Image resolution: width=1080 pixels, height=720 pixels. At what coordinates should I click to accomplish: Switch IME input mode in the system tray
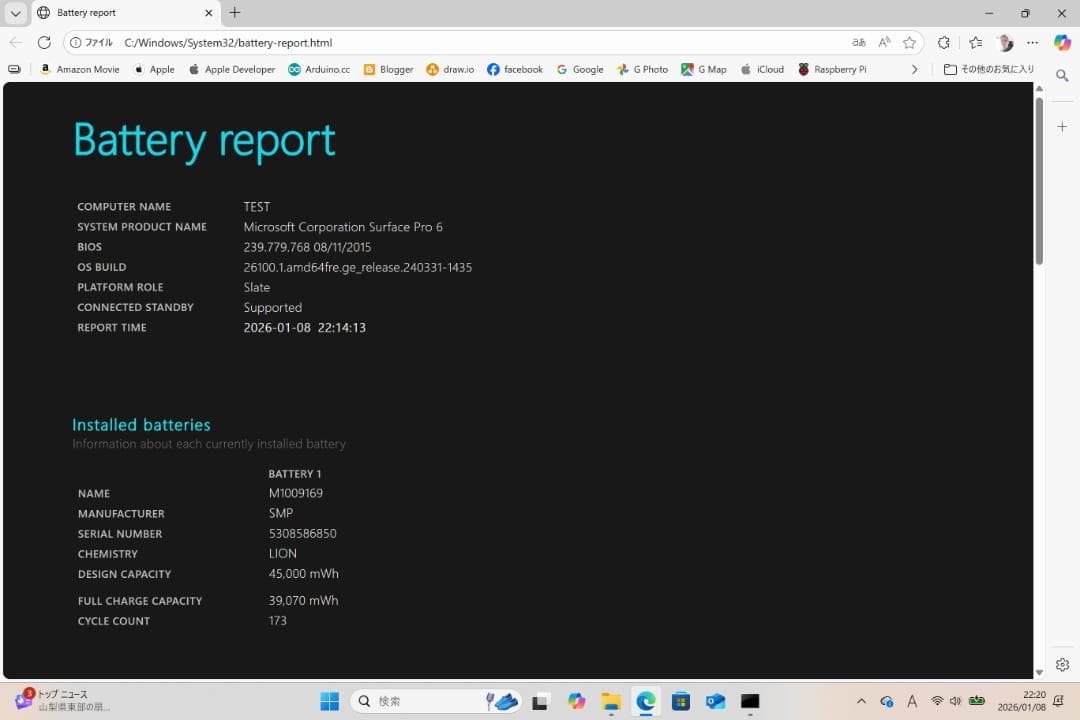[912, 701]
